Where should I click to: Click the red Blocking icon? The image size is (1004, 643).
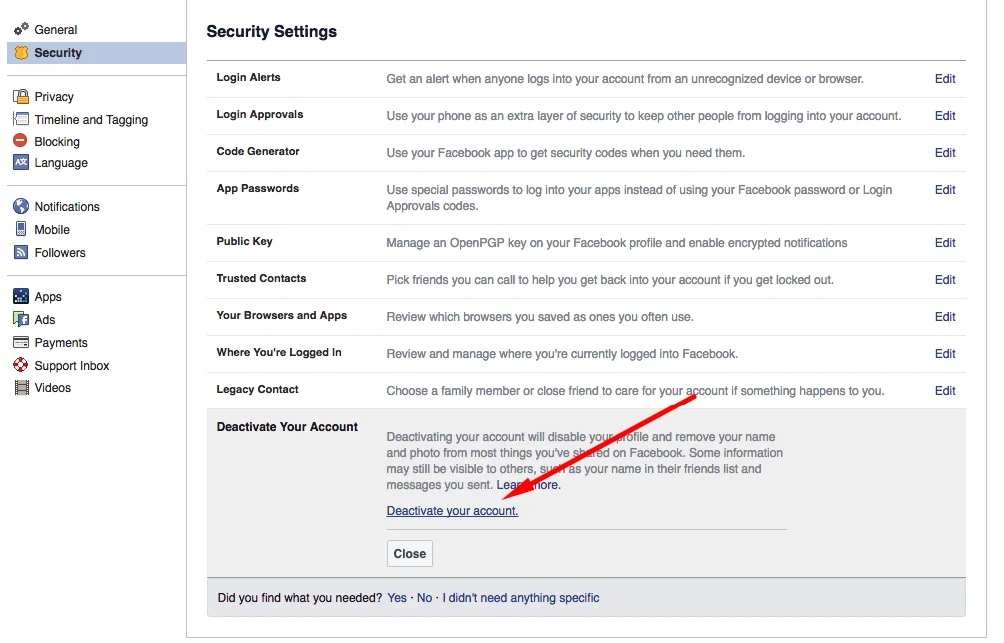pos(21,142)
